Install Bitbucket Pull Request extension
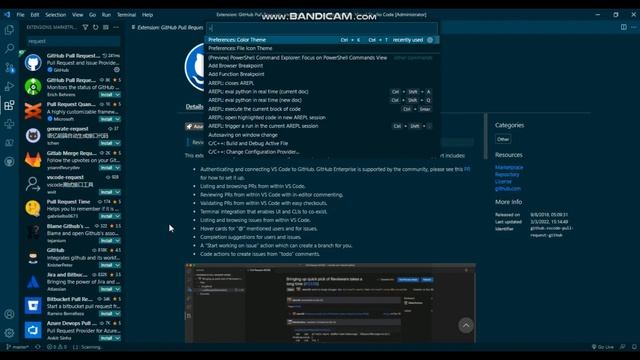The width and height of the screenshot is (640, 360). [107, 313]
